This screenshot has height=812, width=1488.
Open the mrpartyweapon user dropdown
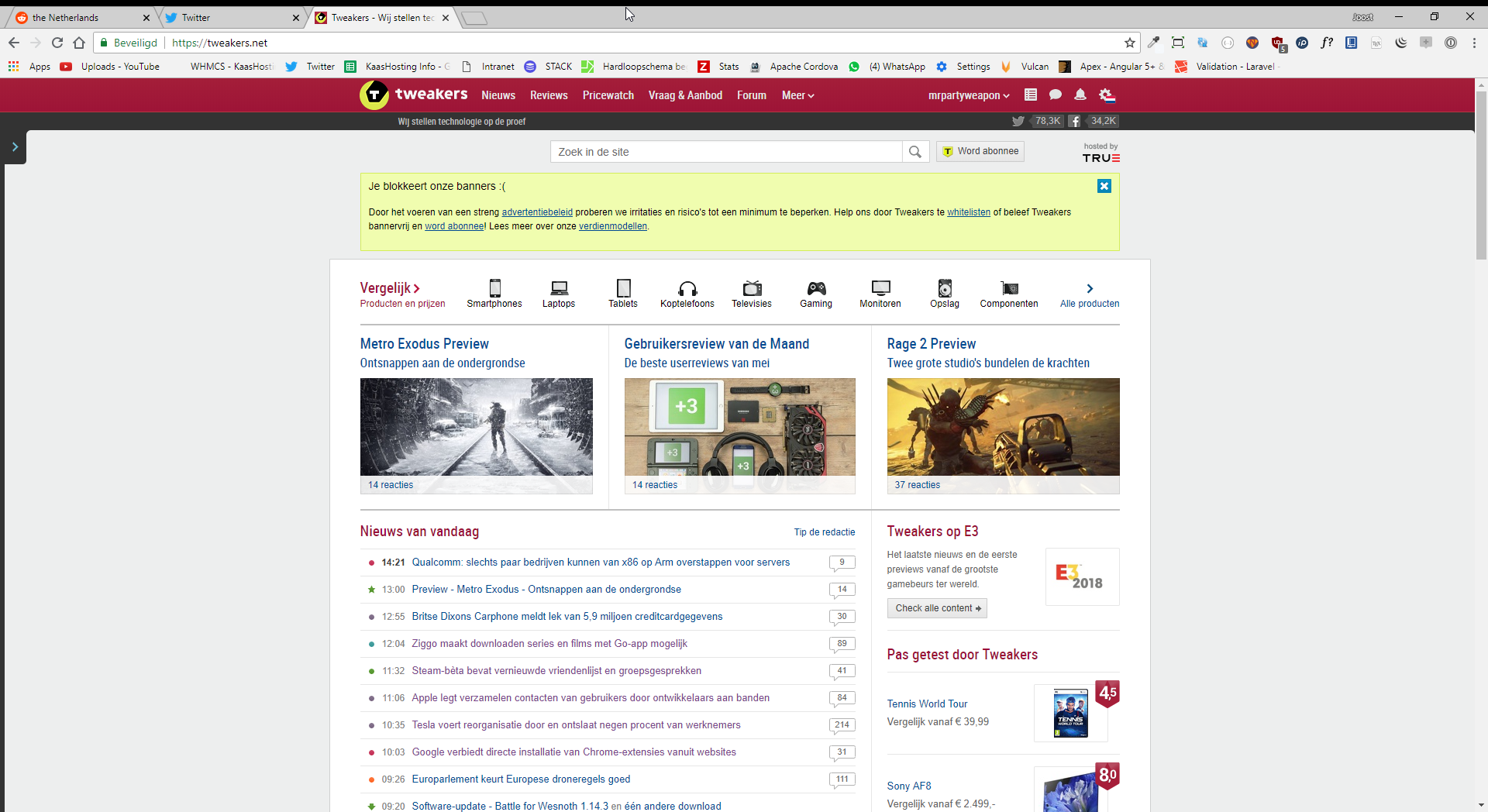click(x=969, y=95)
